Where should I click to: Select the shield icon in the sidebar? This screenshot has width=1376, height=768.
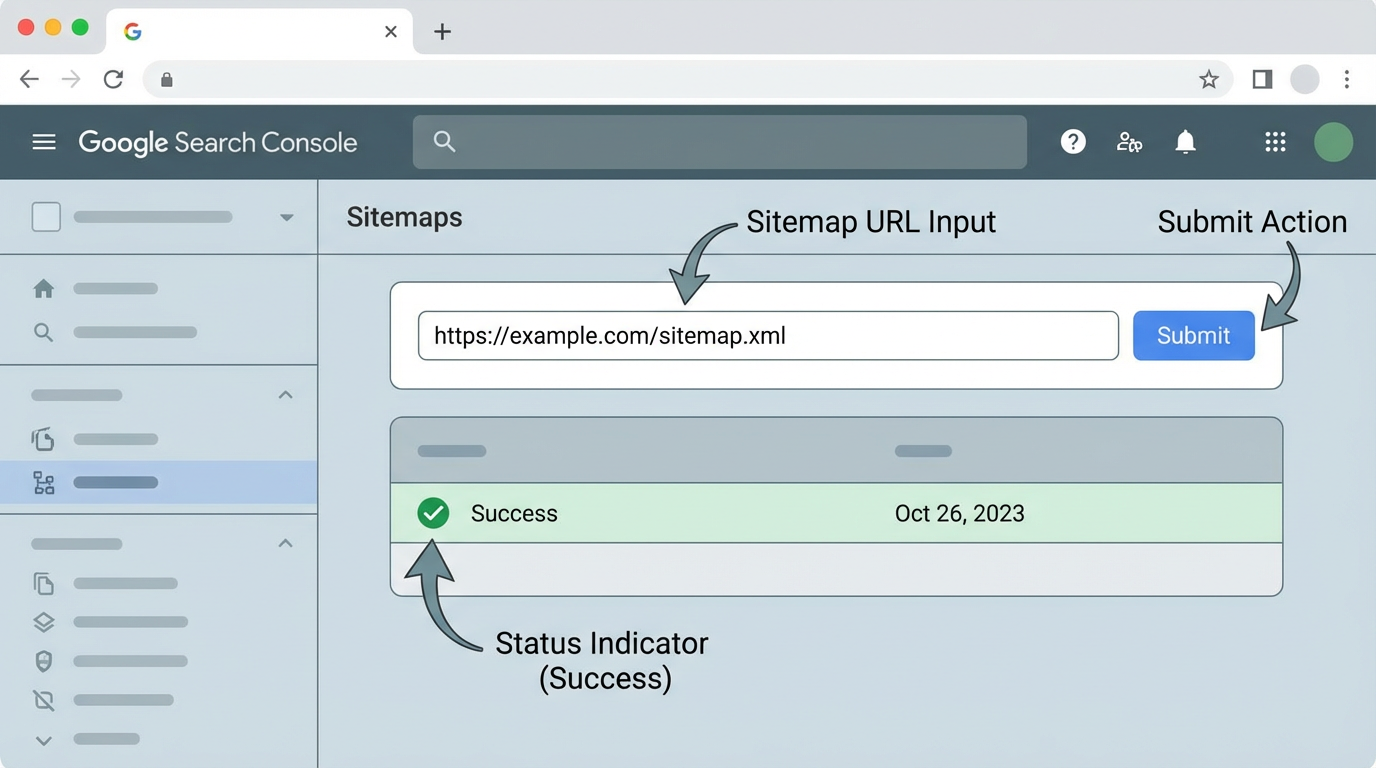(43, 661)
